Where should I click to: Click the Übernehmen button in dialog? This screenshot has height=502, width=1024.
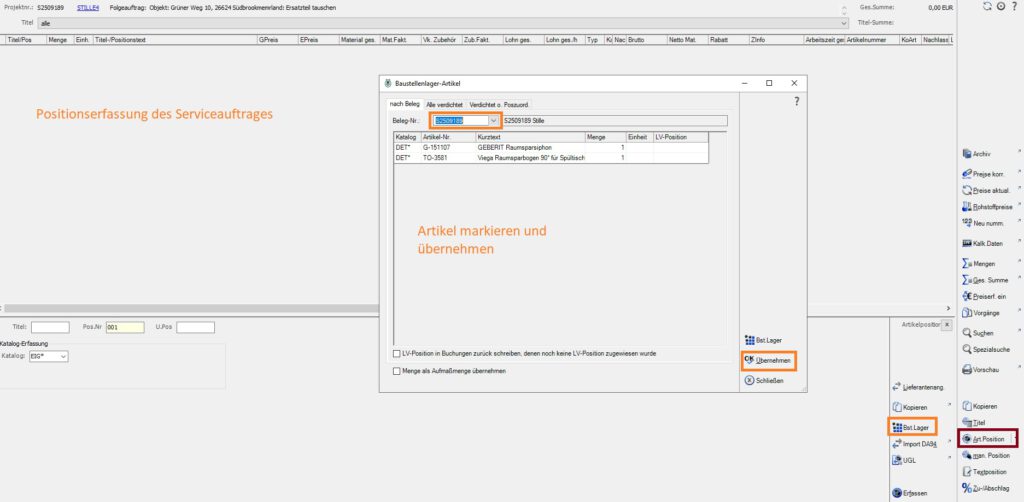pyautogui.click(x=768, y=360)
